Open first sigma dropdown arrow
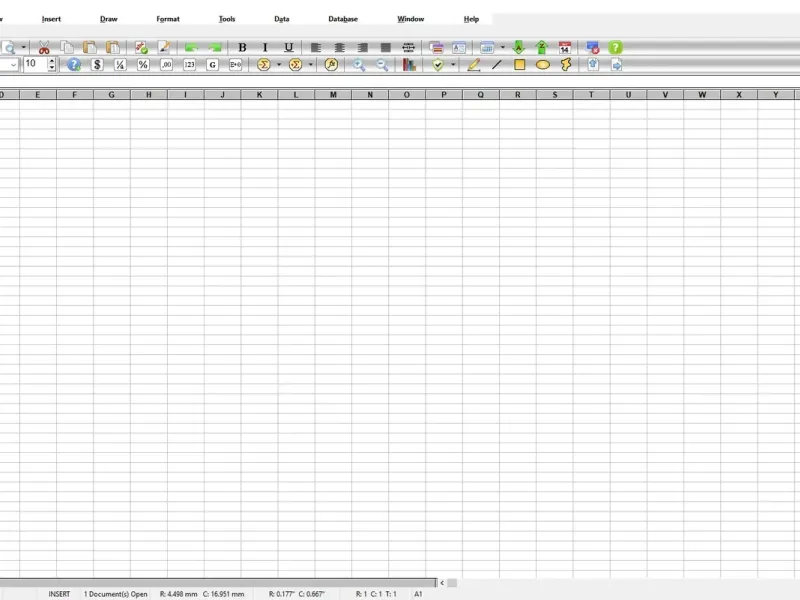Viewport: 800px width, 600px height. (279, 65)
